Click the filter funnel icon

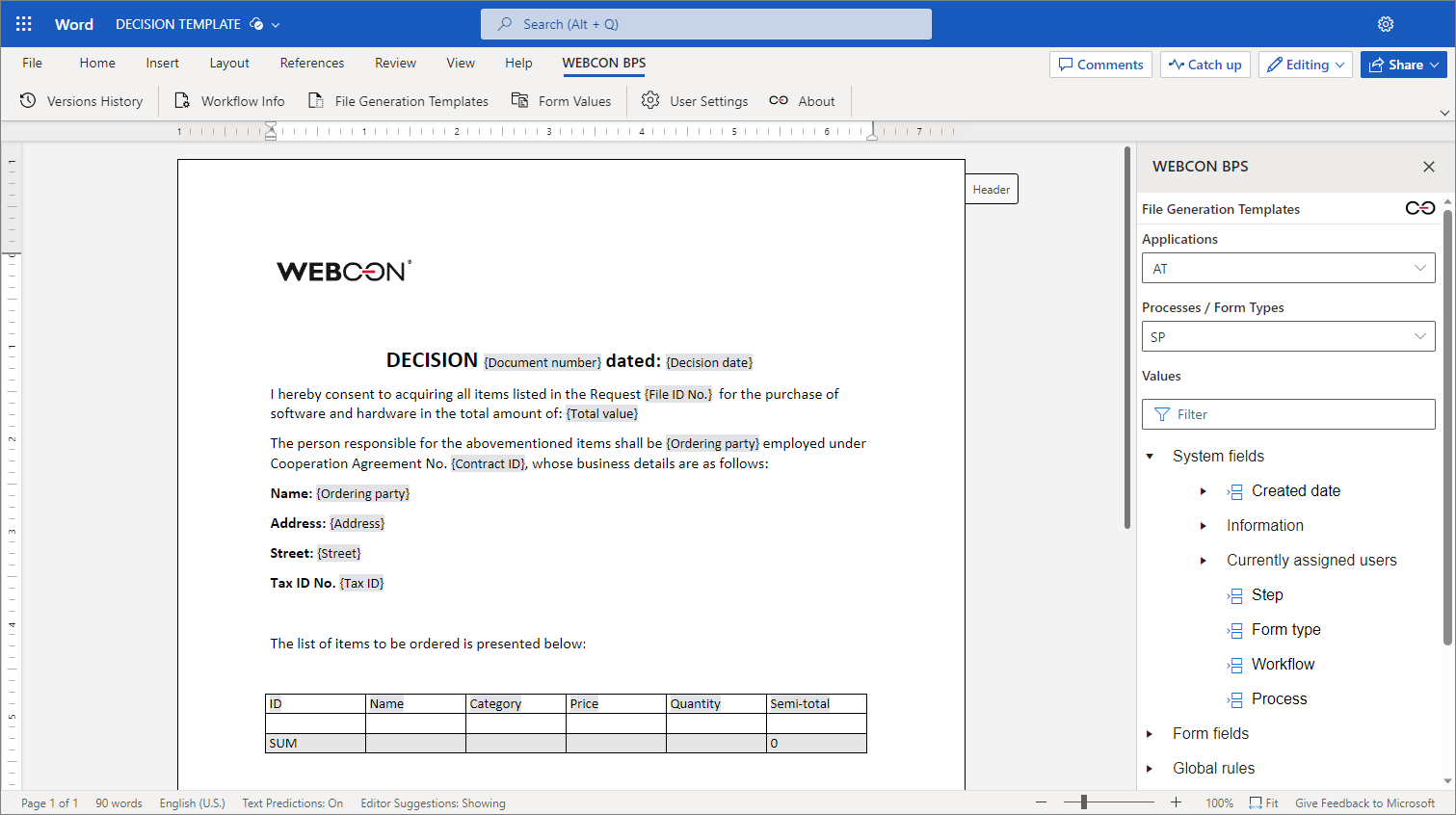pyautogui.click(x=1161, y=414)
